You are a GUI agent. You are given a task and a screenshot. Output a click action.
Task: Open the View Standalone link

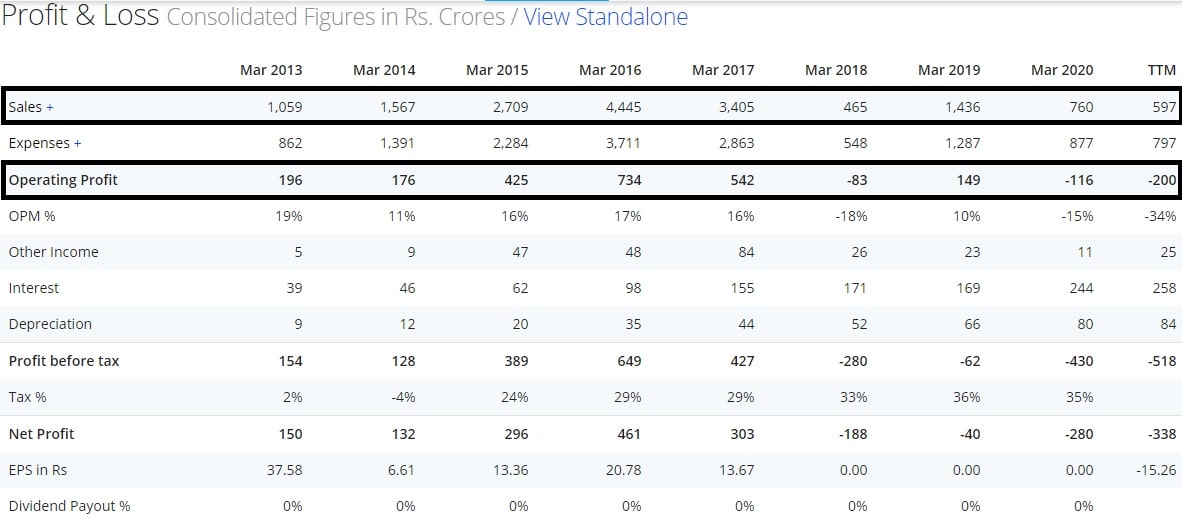pos(605,17)
